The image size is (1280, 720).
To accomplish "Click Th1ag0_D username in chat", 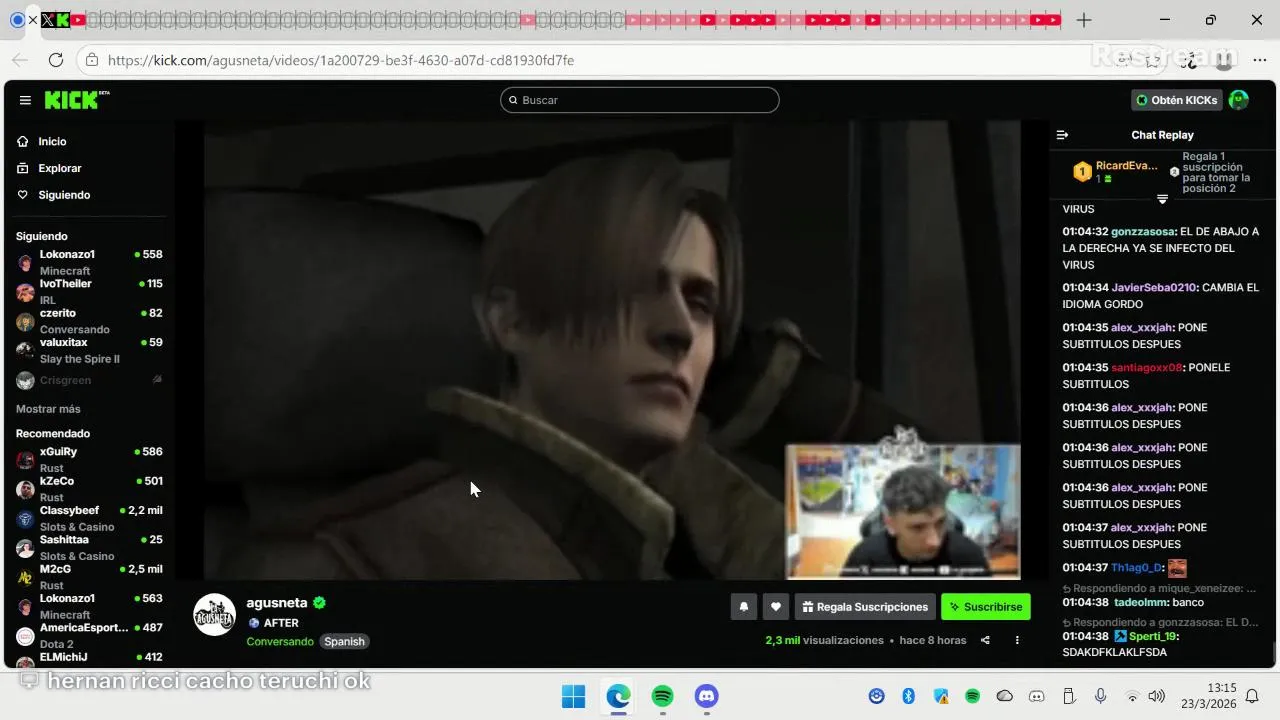I will (1136, 568).
